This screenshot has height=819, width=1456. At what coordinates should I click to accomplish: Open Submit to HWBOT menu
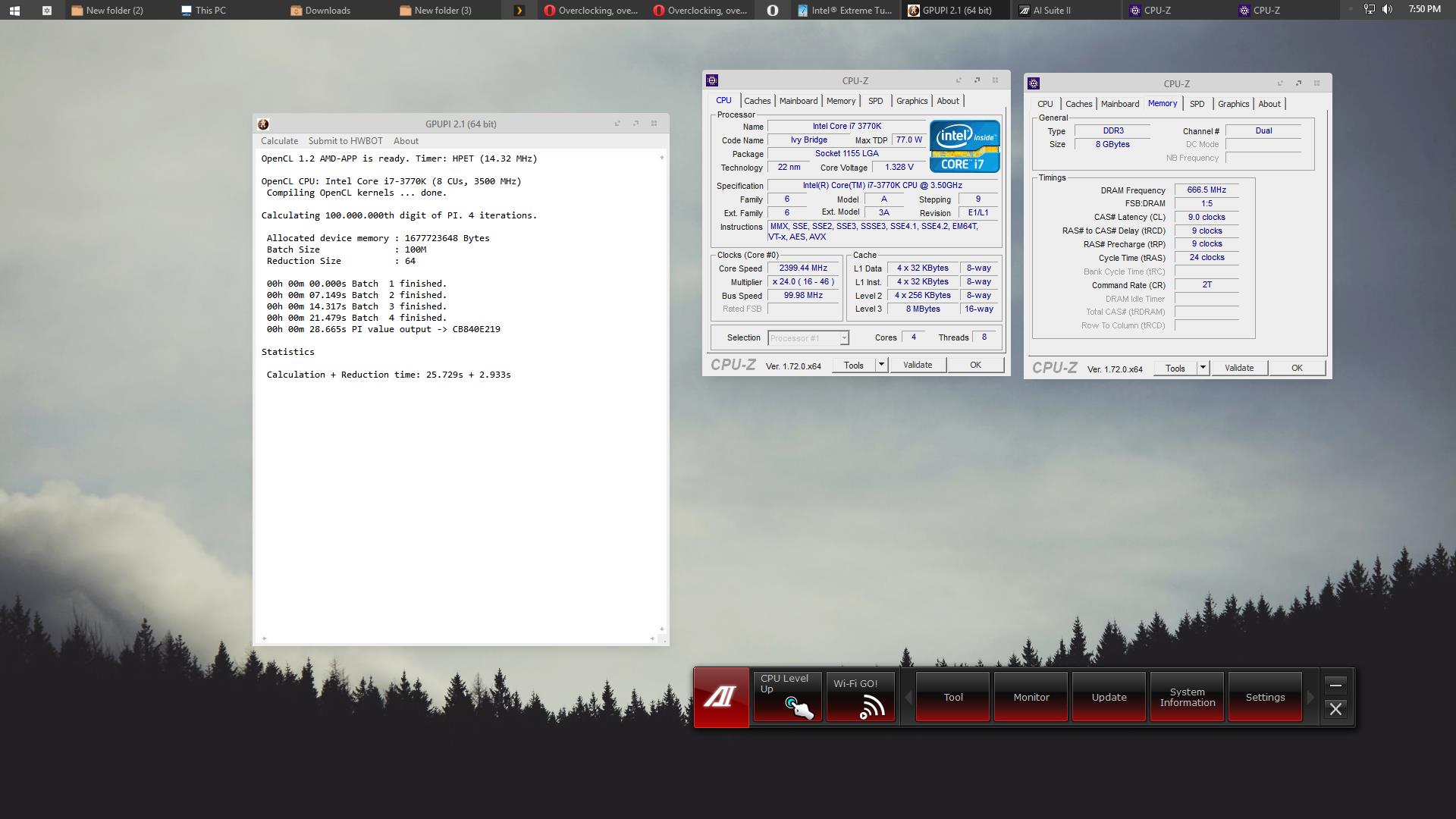click(x=345, y=141)
